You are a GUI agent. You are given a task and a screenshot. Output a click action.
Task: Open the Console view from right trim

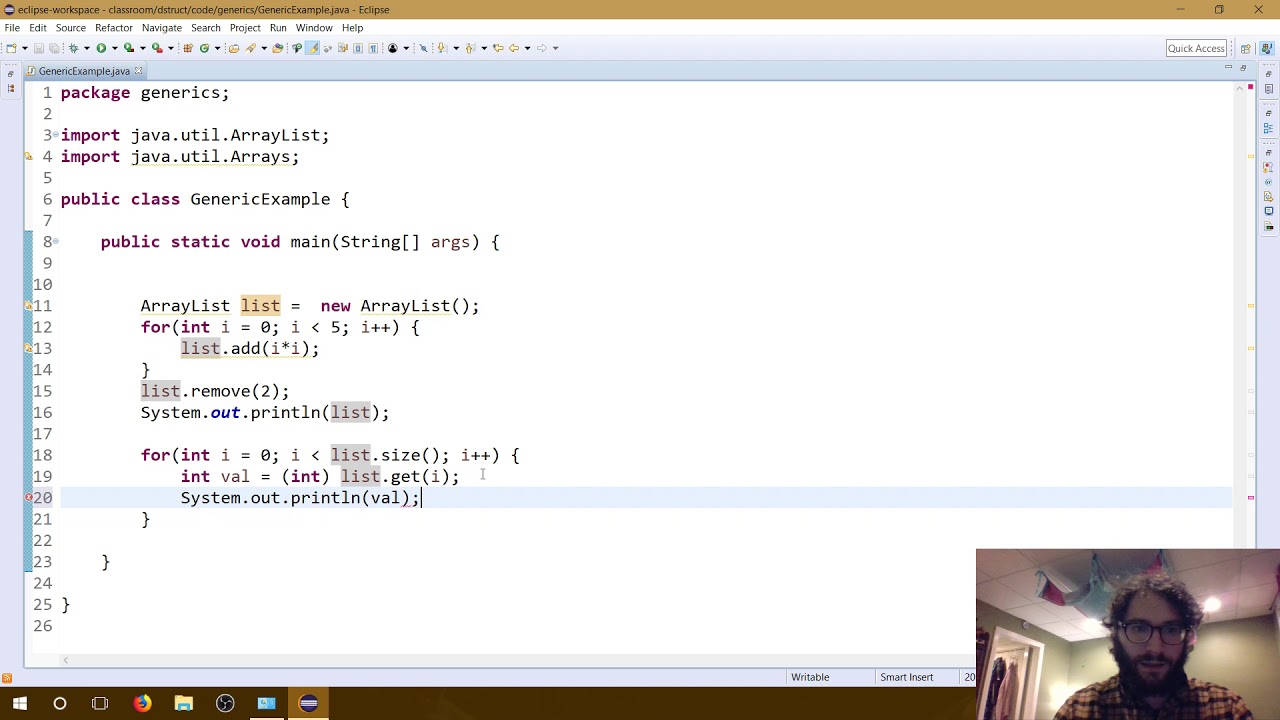tap(1269, 211)
